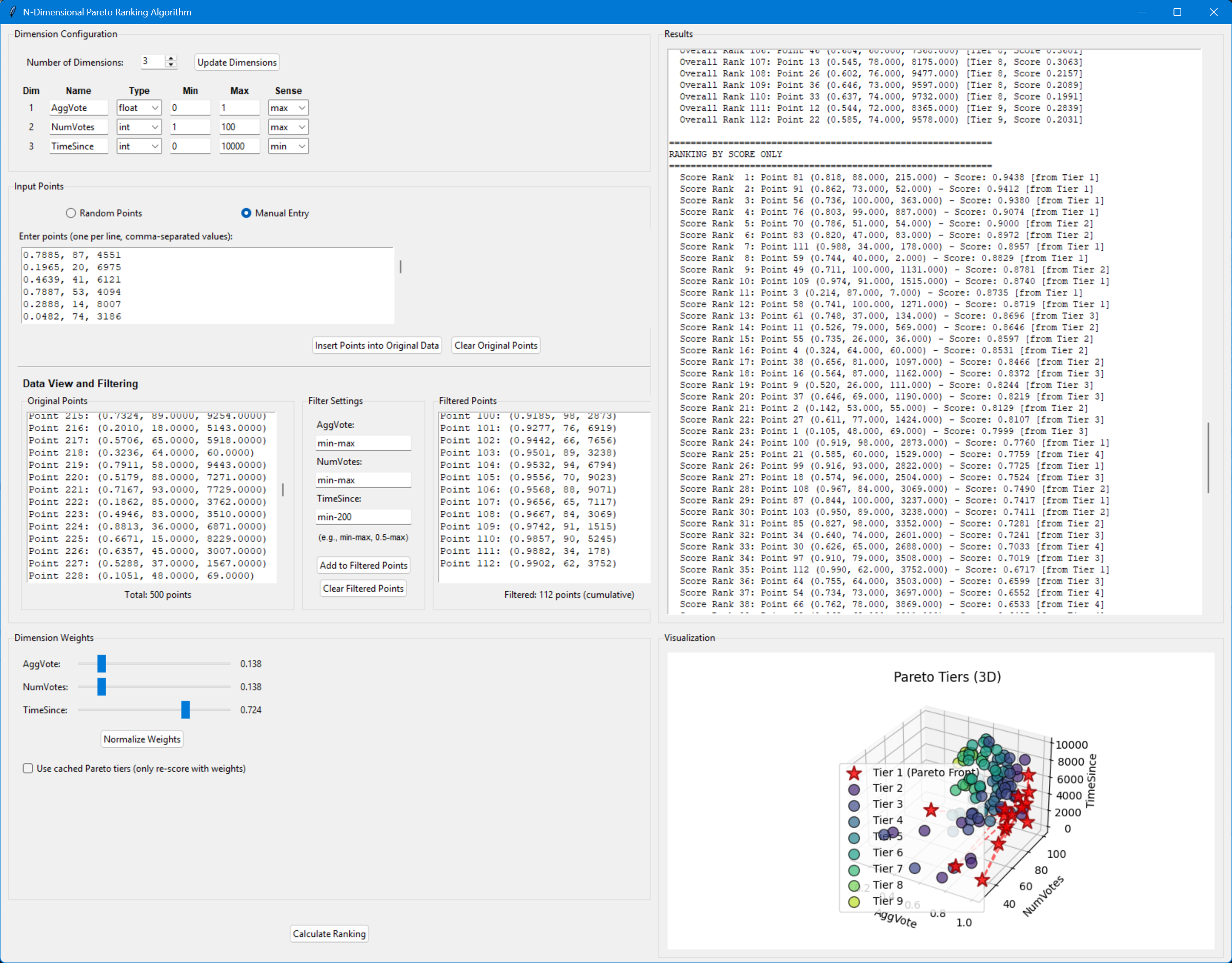Click the Min field for AggVote dimension
1232x963 pixels.
(190, 108)
